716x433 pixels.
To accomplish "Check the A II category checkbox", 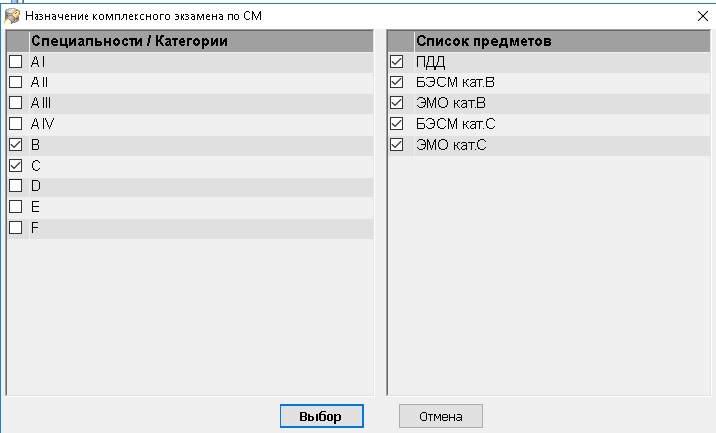I will [x=16, y=82].
